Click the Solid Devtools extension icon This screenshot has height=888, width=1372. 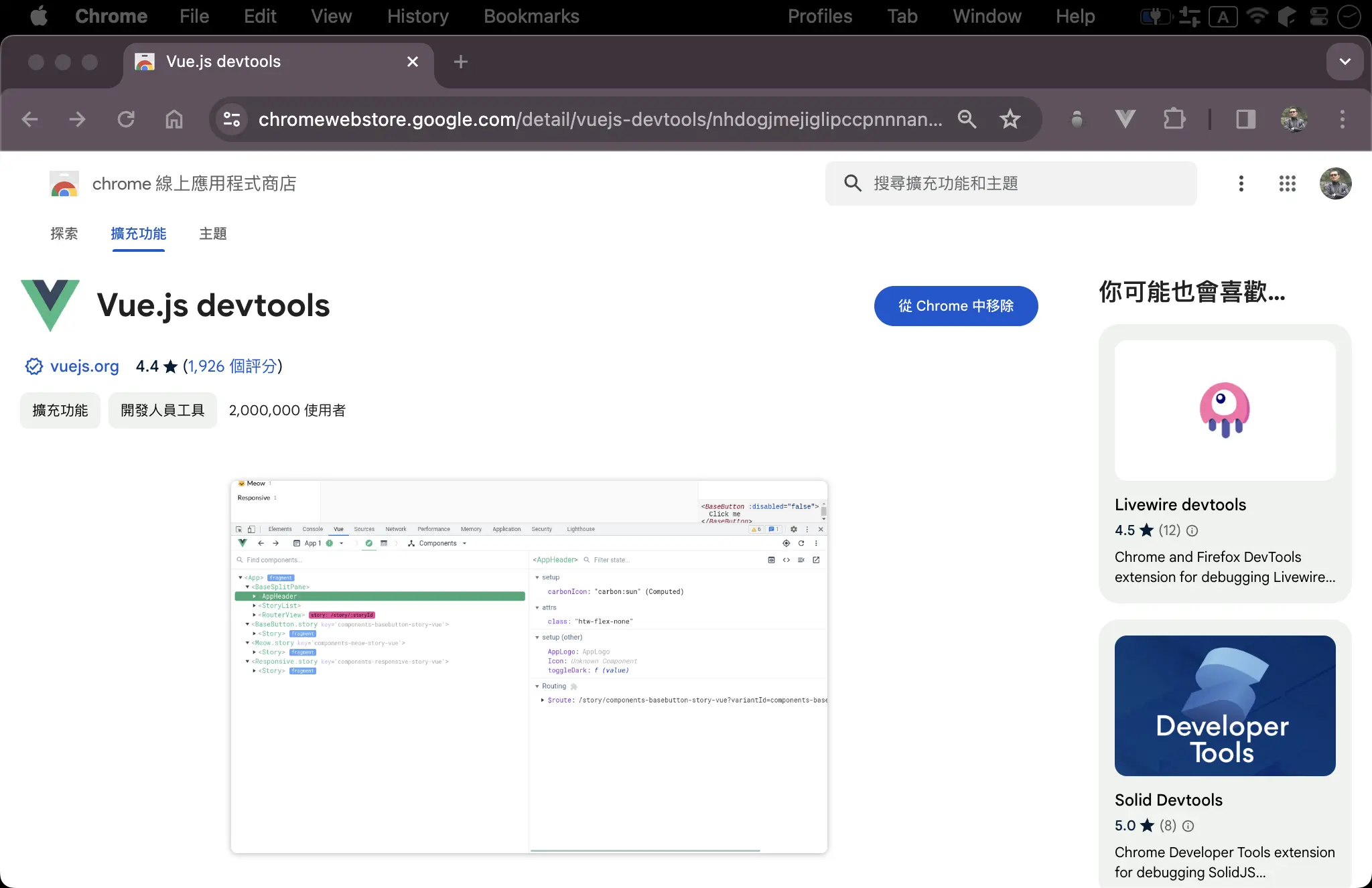[x=1223, y=704]
